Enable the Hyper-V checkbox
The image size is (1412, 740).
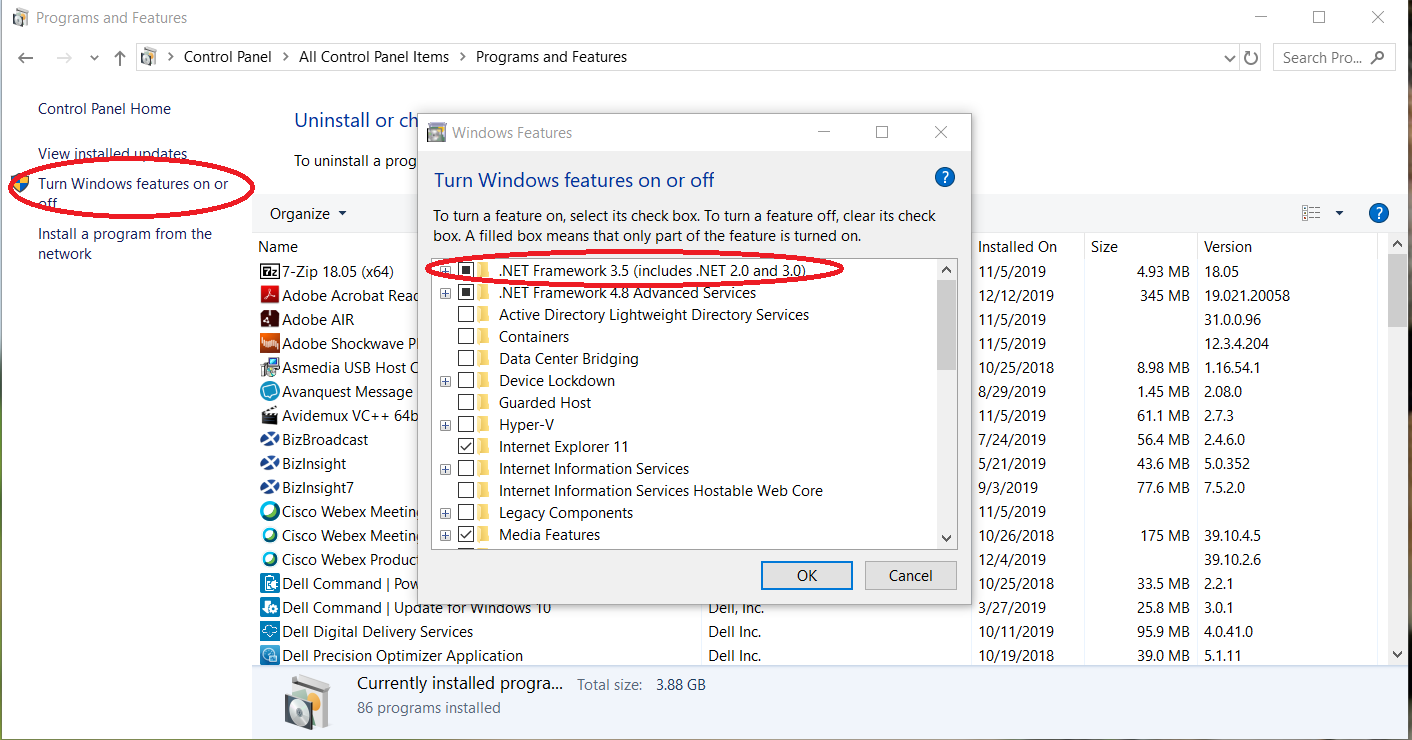click(466, 425)
